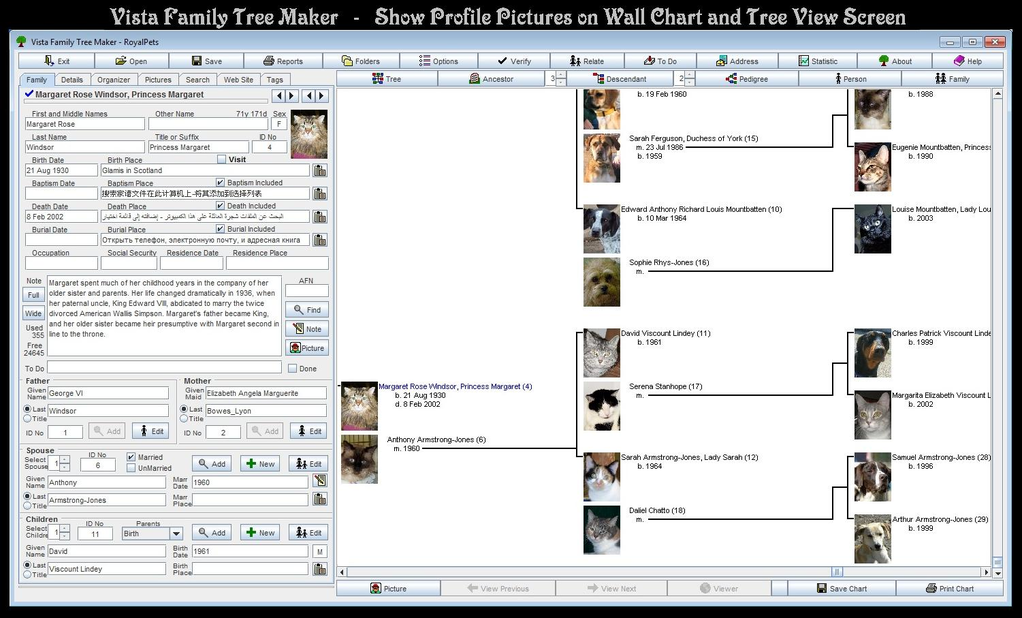Screen dimensions: 1022x618
Task: Click the Find button beside AFN
Action: [x=306, y=310]
